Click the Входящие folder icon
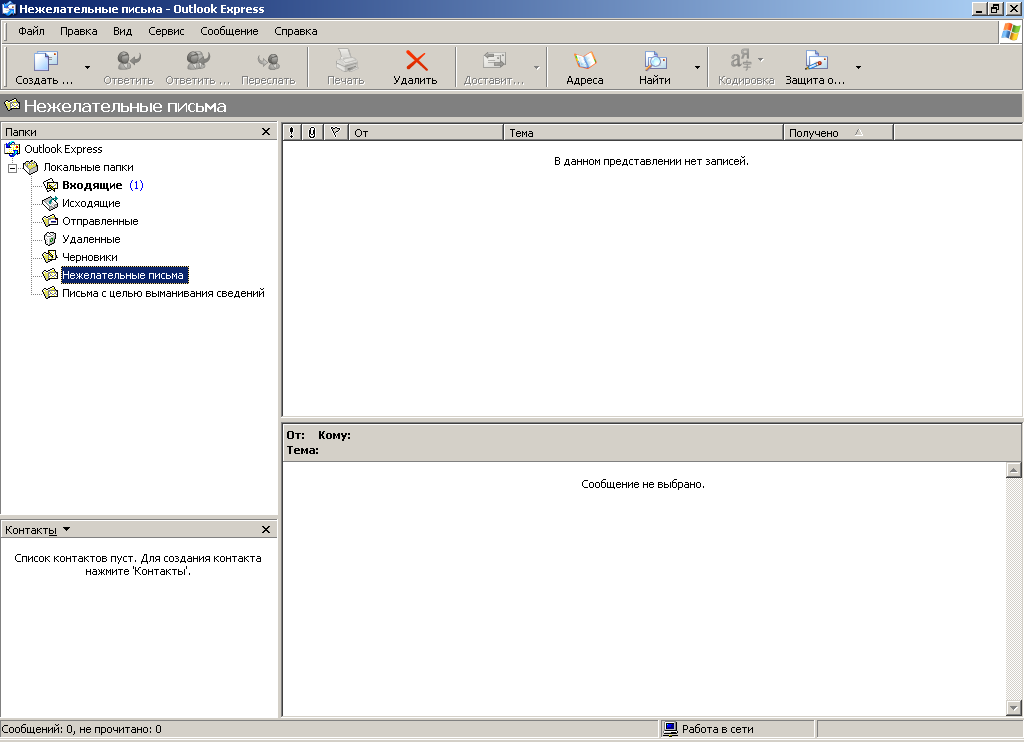This screenshot has width=1024, height=742. pyautogui.click(x=50, y=185)
